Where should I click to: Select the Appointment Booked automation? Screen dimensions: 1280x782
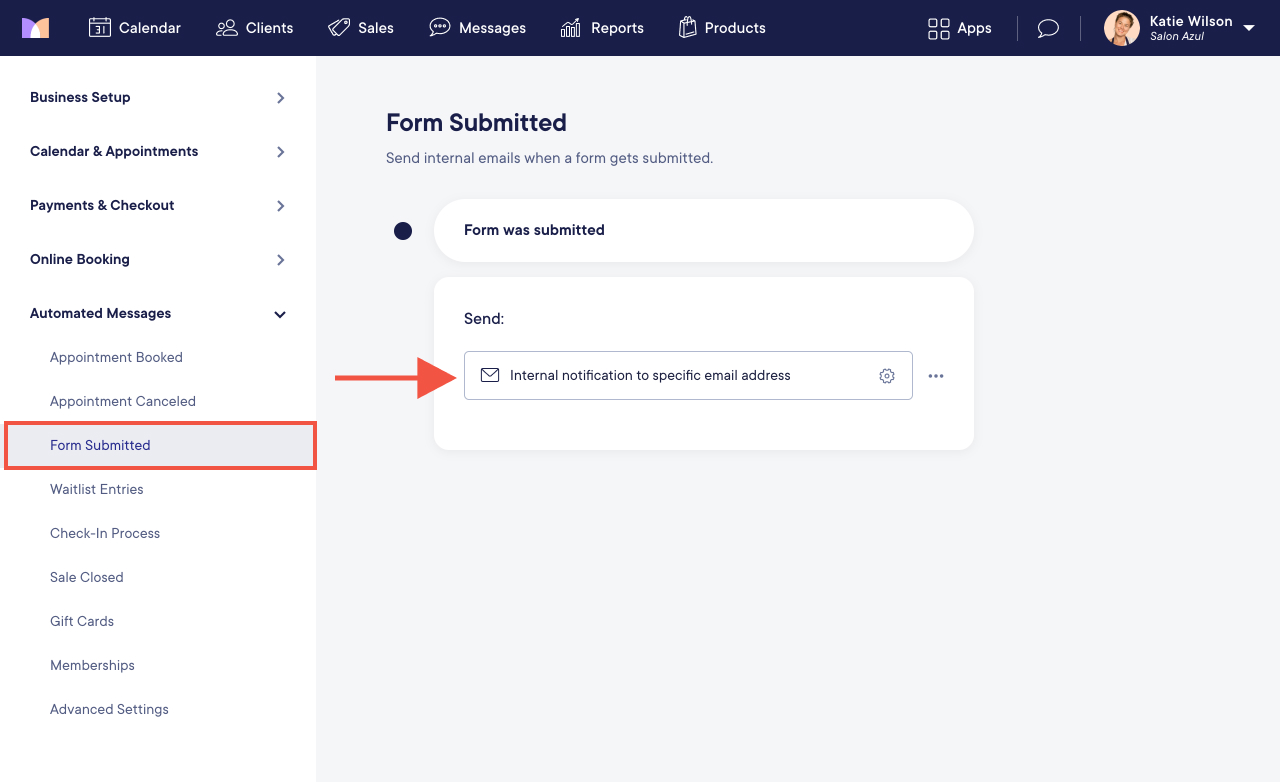(116, 357)
